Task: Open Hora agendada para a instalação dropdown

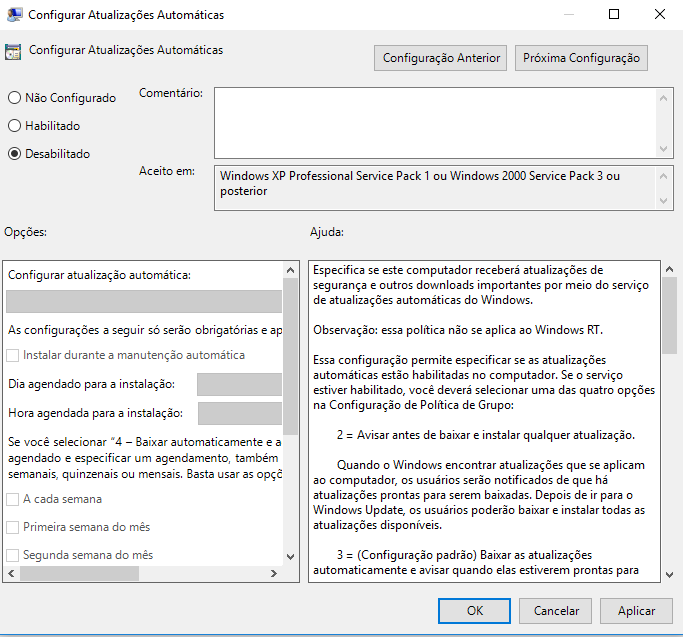Action: [240, 413]
